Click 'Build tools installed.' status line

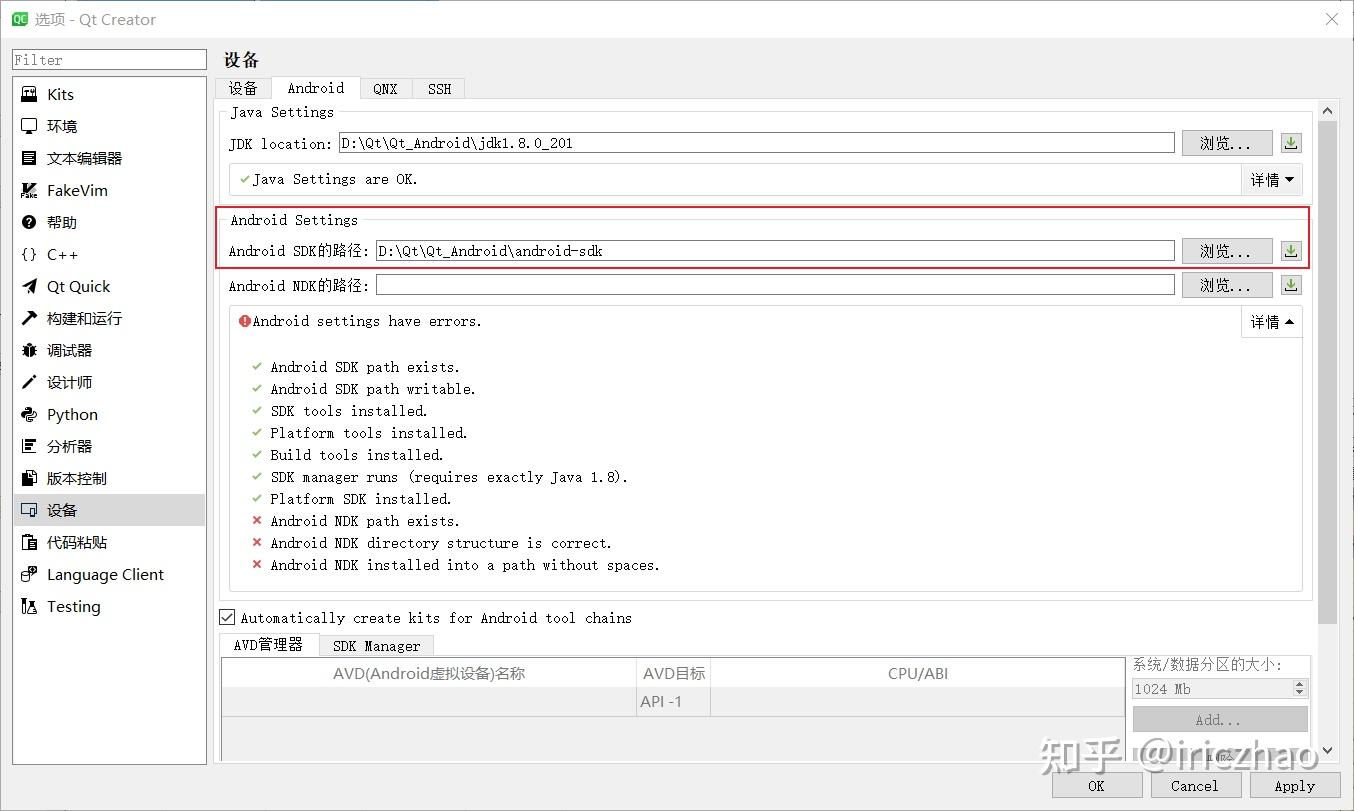(x=357, y=455)
